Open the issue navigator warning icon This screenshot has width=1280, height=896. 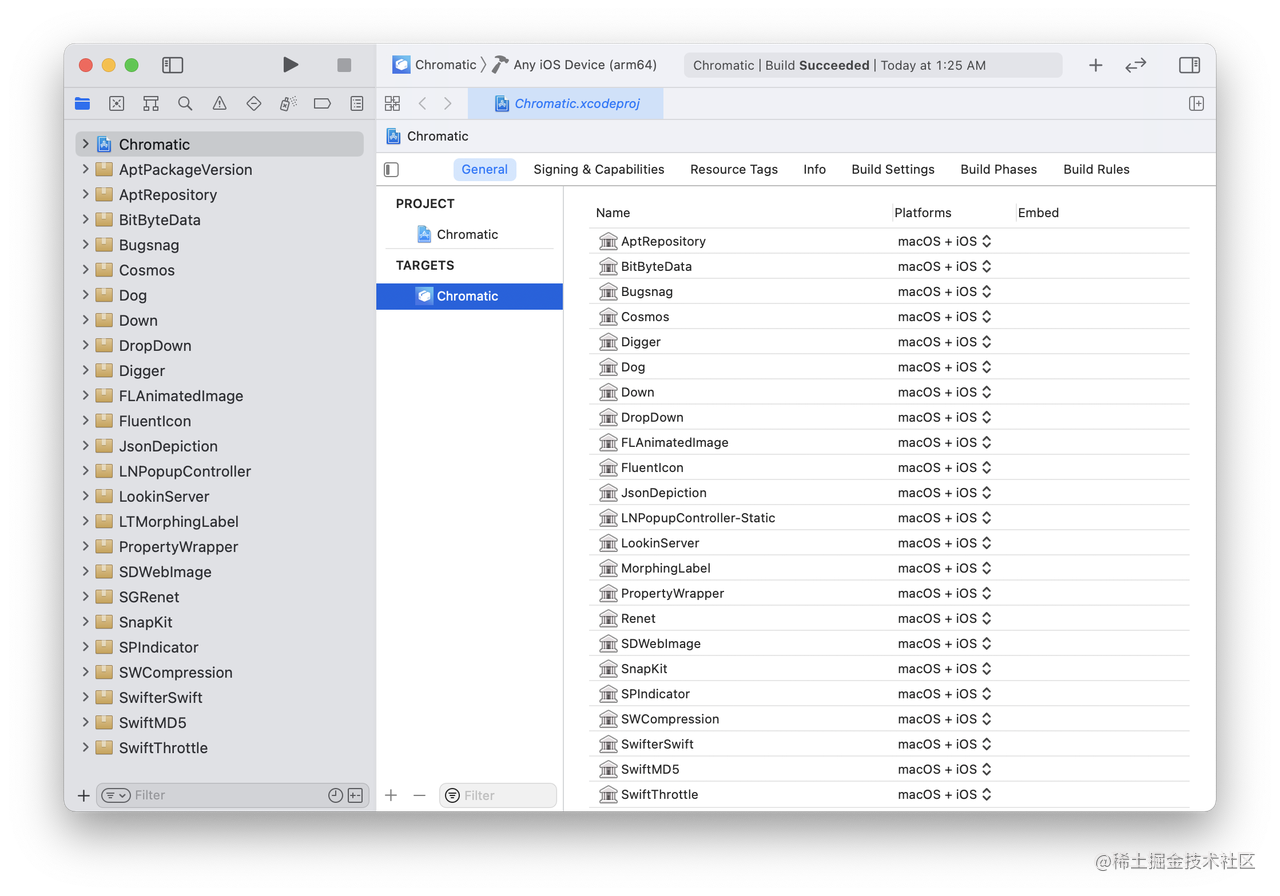pos(219,104)
